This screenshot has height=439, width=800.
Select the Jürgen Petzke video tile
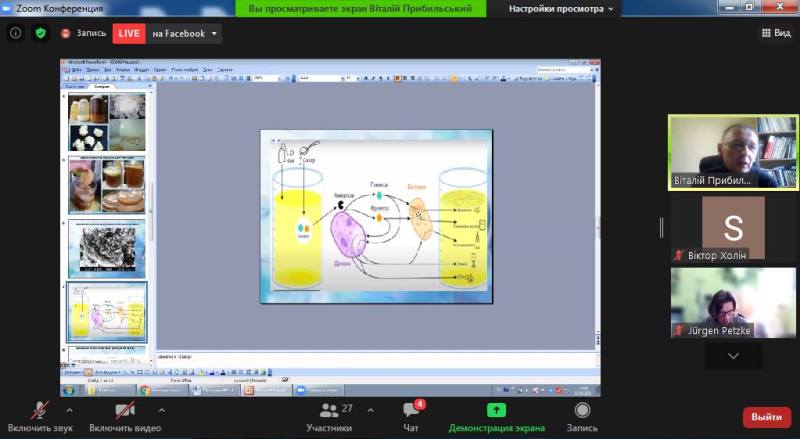tap(733, 302)
